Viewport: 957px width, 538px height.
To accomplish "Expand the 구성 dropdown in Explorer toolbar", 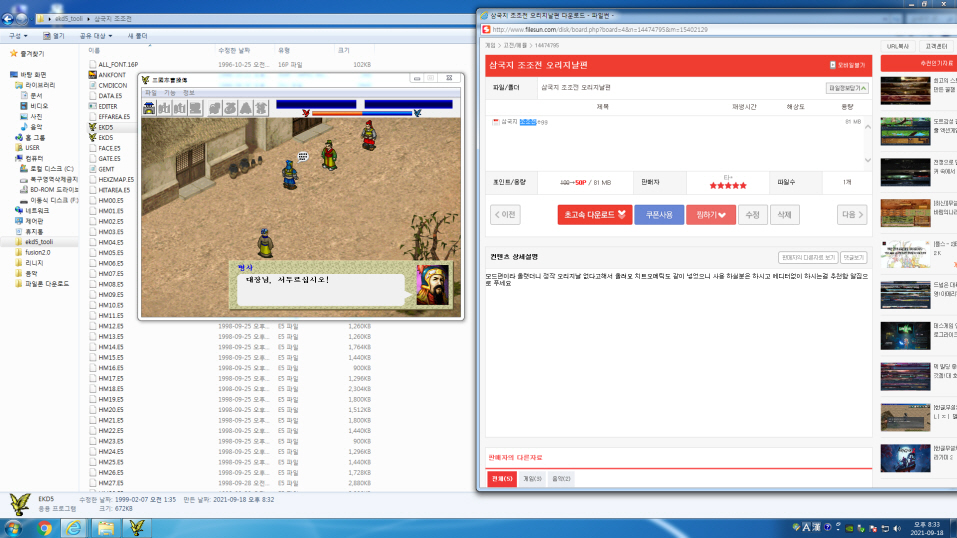I will (x=18, y=36).
